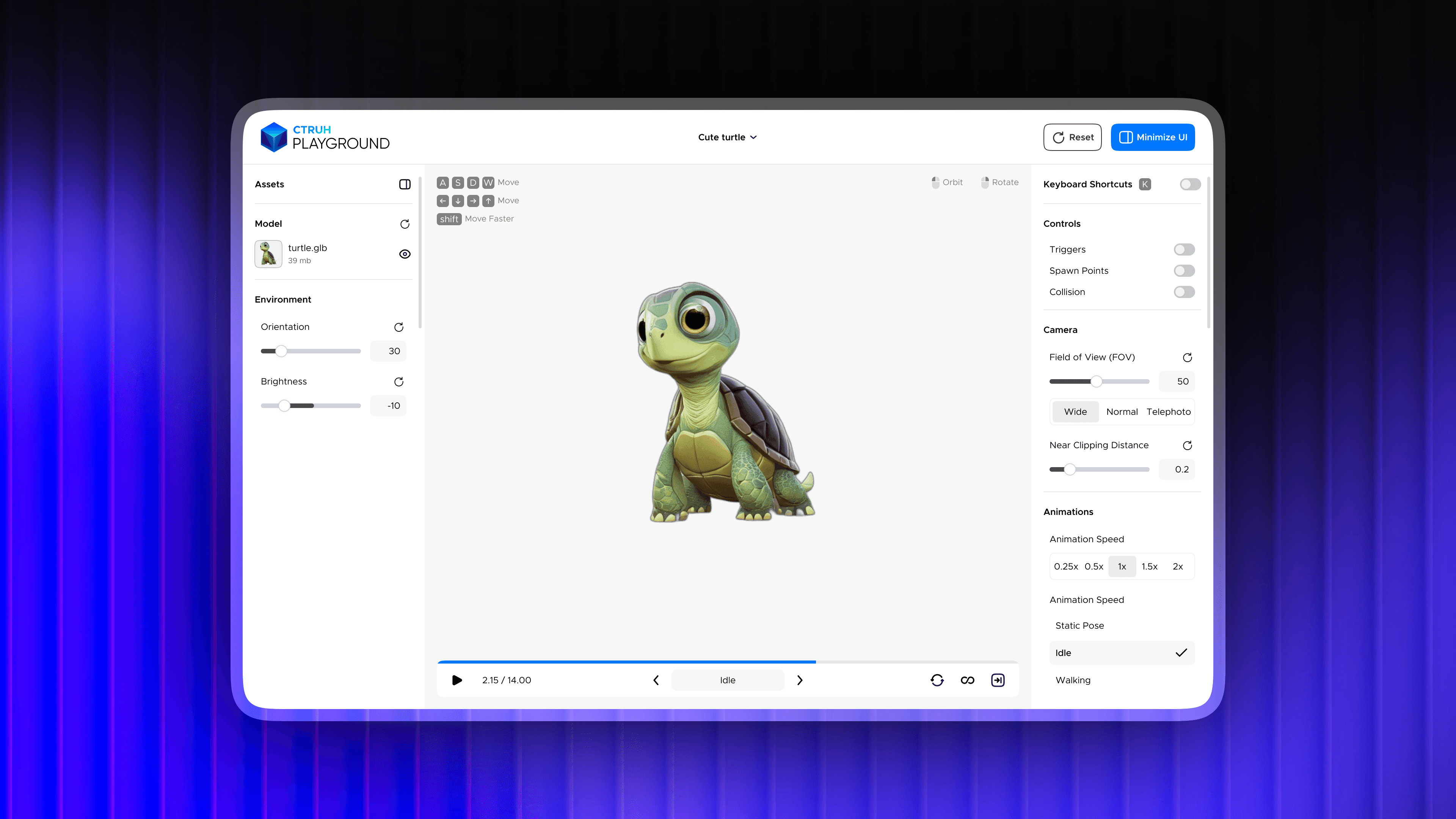This screenshot has height=819, width=1456.
Task: Play the Idle animation
Action: click(x=457, y=680)
